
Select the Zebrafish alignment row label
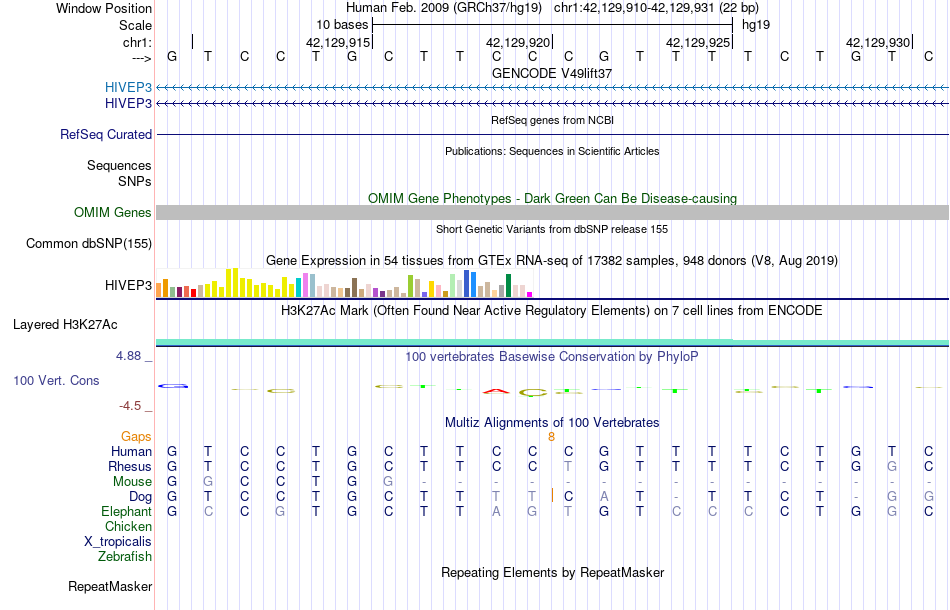click(x=125, y=556)
